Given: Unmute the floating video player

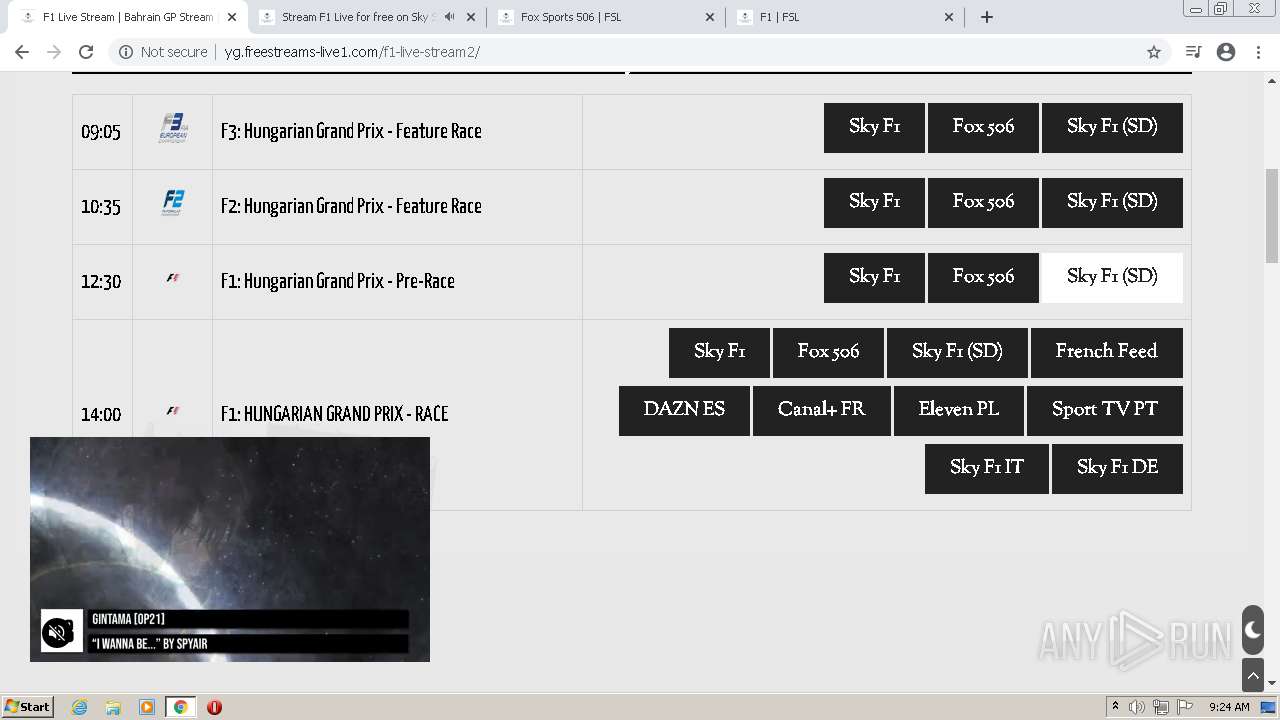Looking at the screenshot, I should pos(58,632).
